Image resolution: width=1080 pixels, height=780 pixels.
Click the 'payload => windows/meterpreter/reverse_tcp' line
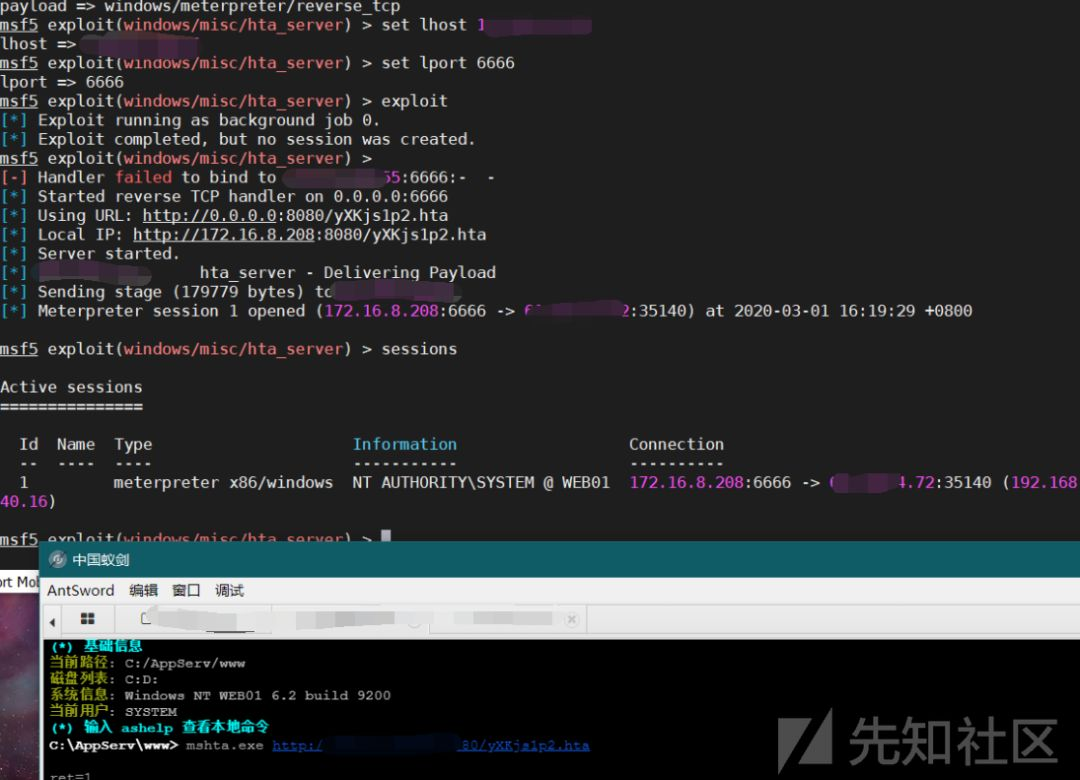[200, 7]
